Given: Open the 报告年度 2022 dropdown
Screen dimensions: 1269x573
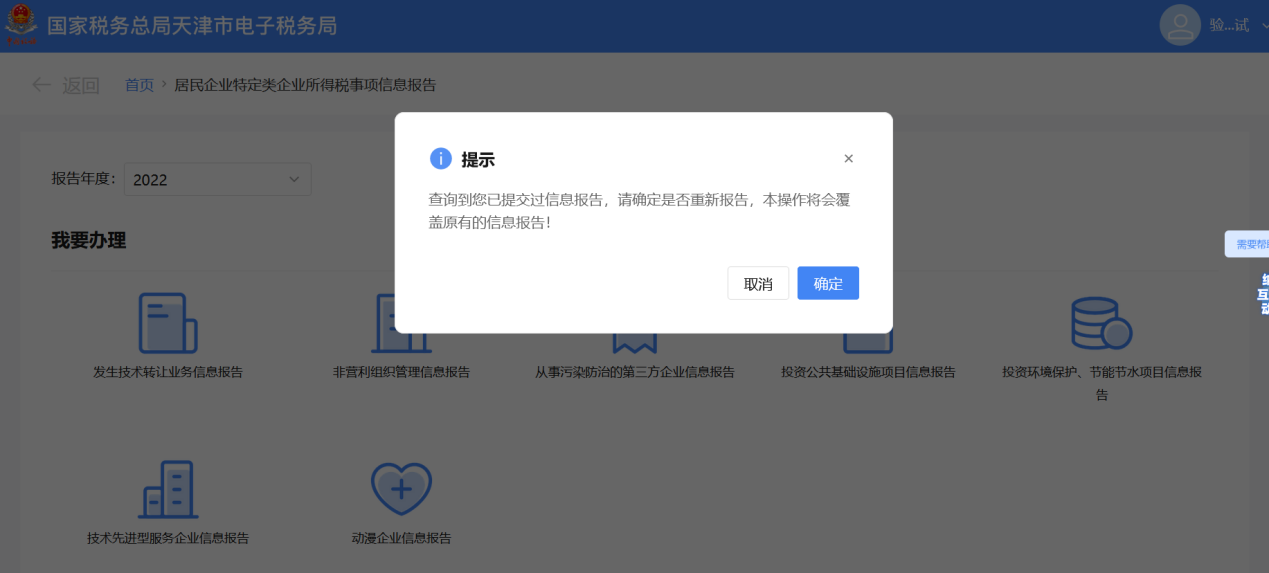Looking at the screenshot, I should (x=218, y=179).
